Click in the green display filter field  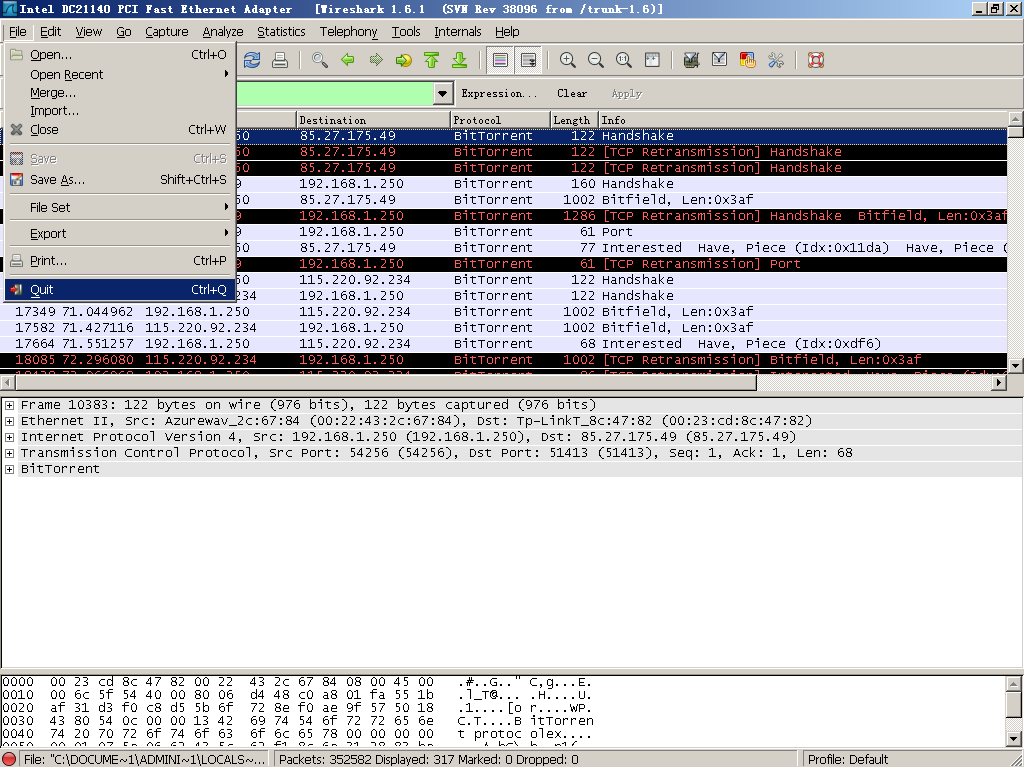pyautogui.click(x=335, y=93)
